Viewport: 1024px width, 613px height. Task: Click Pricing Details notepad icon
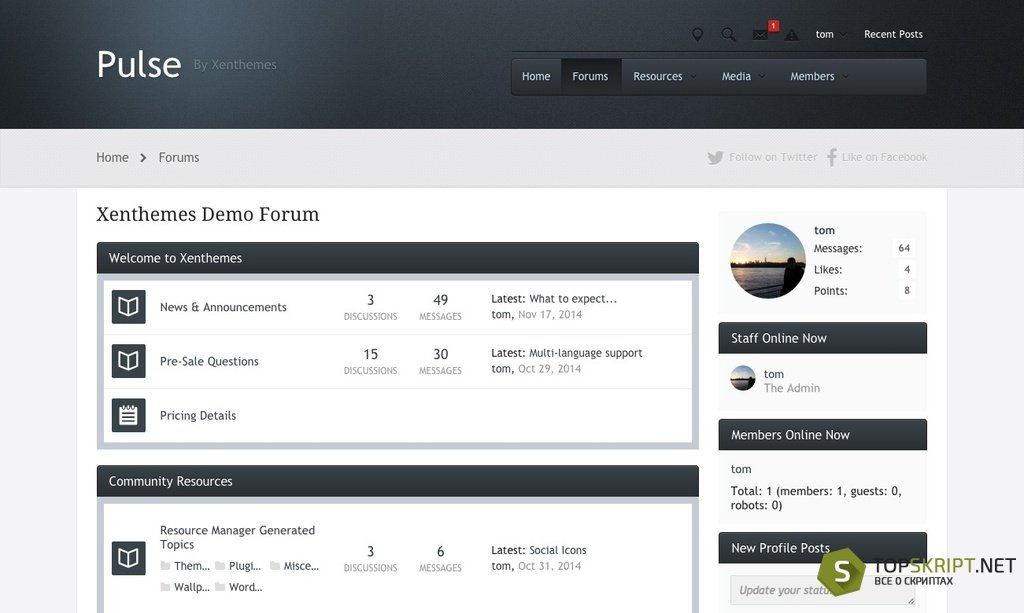[x=128, y=415]
